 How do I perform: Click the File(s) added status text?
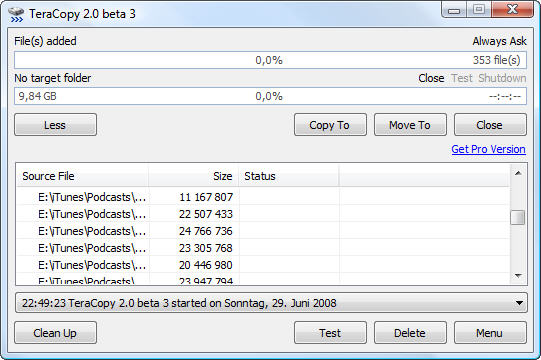coord(45,41)
